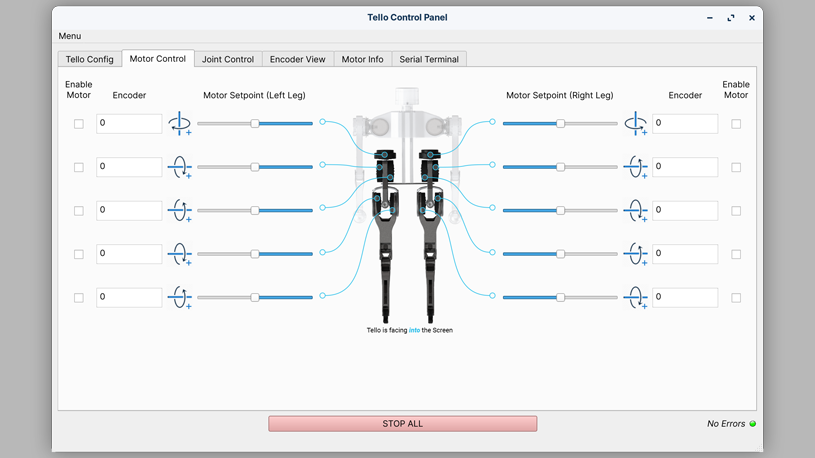815x458 pixels.
Task: Switch to the Joint Control tab
Action: click(x=228, y=59)
